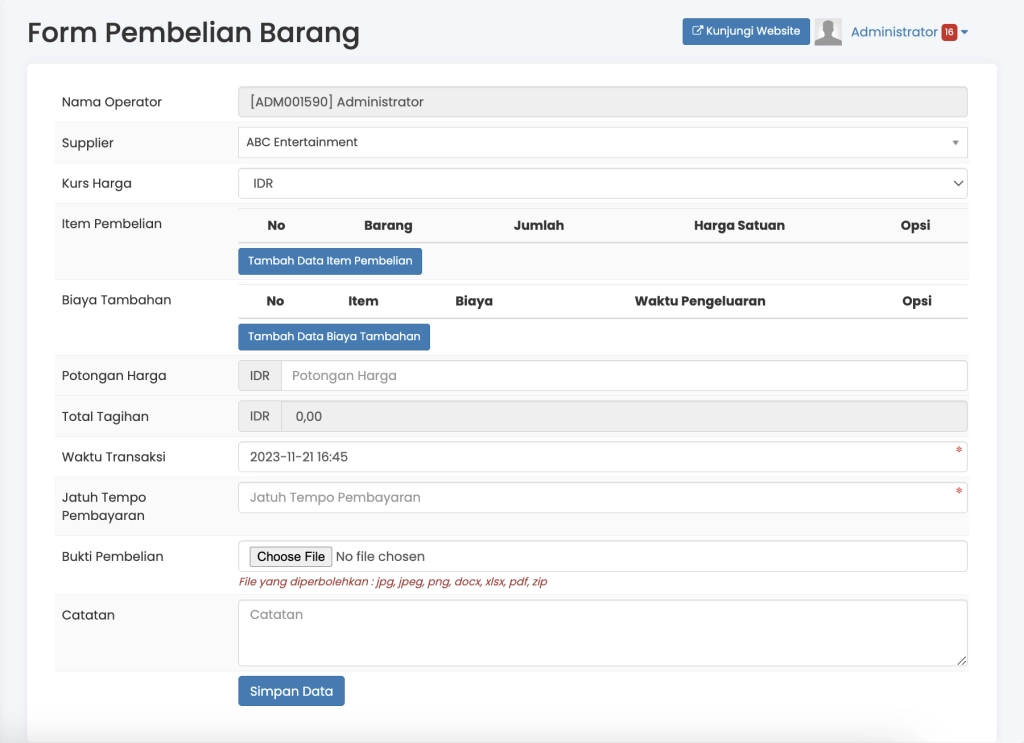Click Tambah Data Biaya Tambahan button
Image resolution: width=1024 pixels, height=743 pixels.
(x=334, y=337)
